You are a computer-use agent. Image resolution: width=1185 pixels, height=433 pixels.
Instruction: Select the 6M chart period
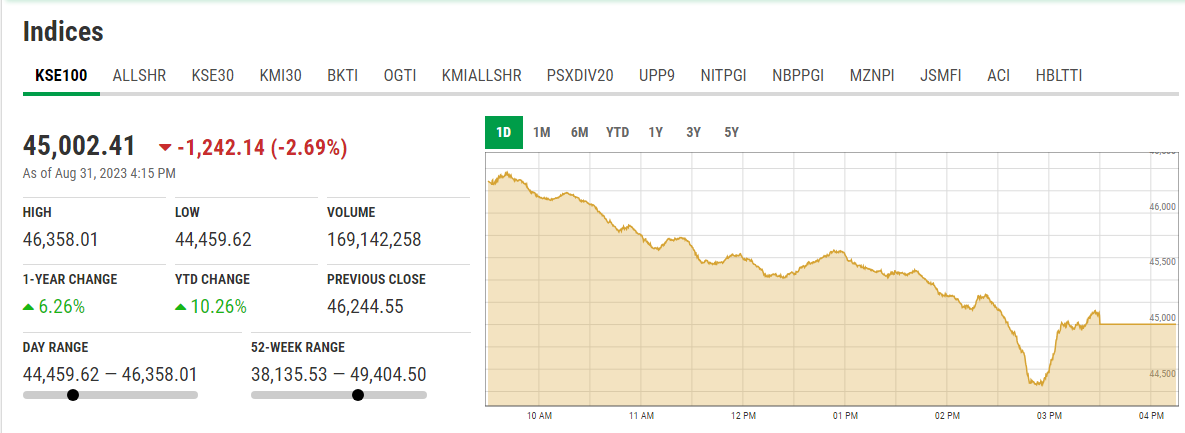click(x=579, y=132)
